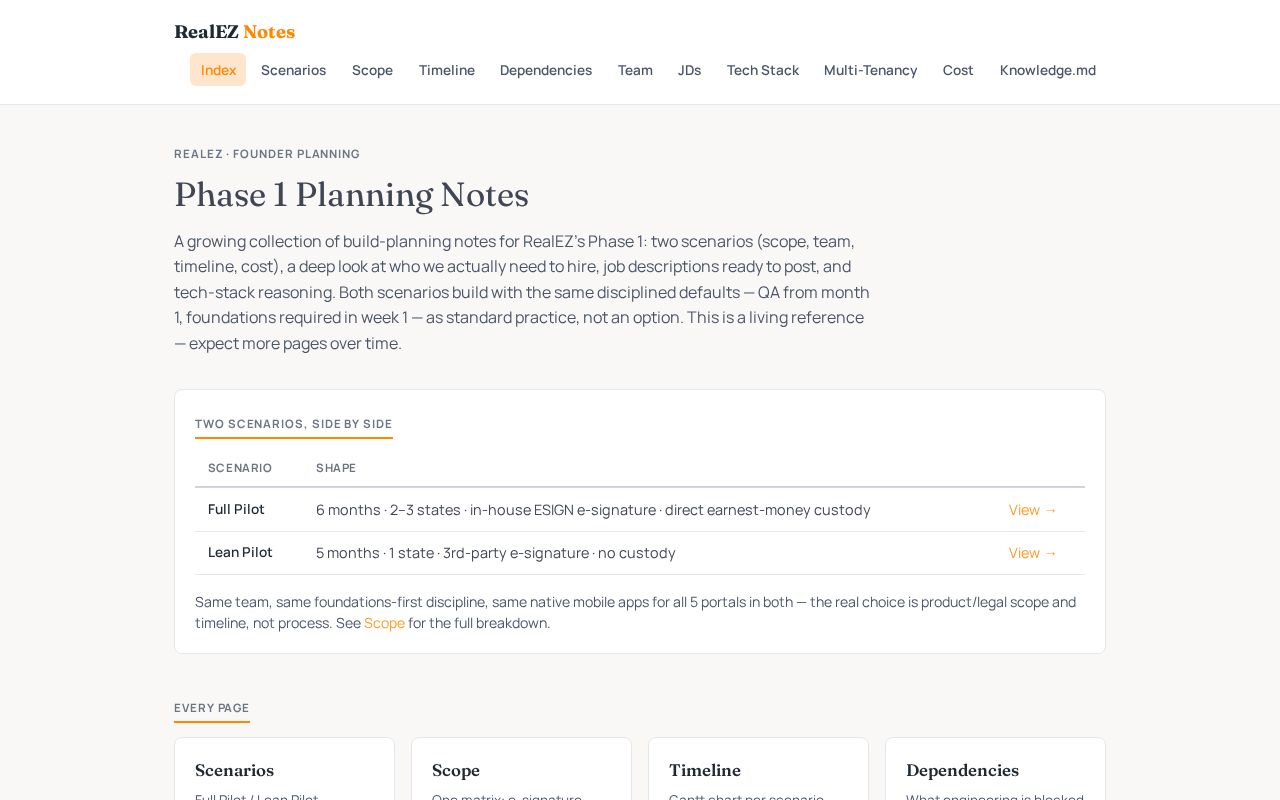Image resolution: width=1280 pixels, height=800 pixels.
Task: Follow the inline Scope link
Action: pos(384,623)
